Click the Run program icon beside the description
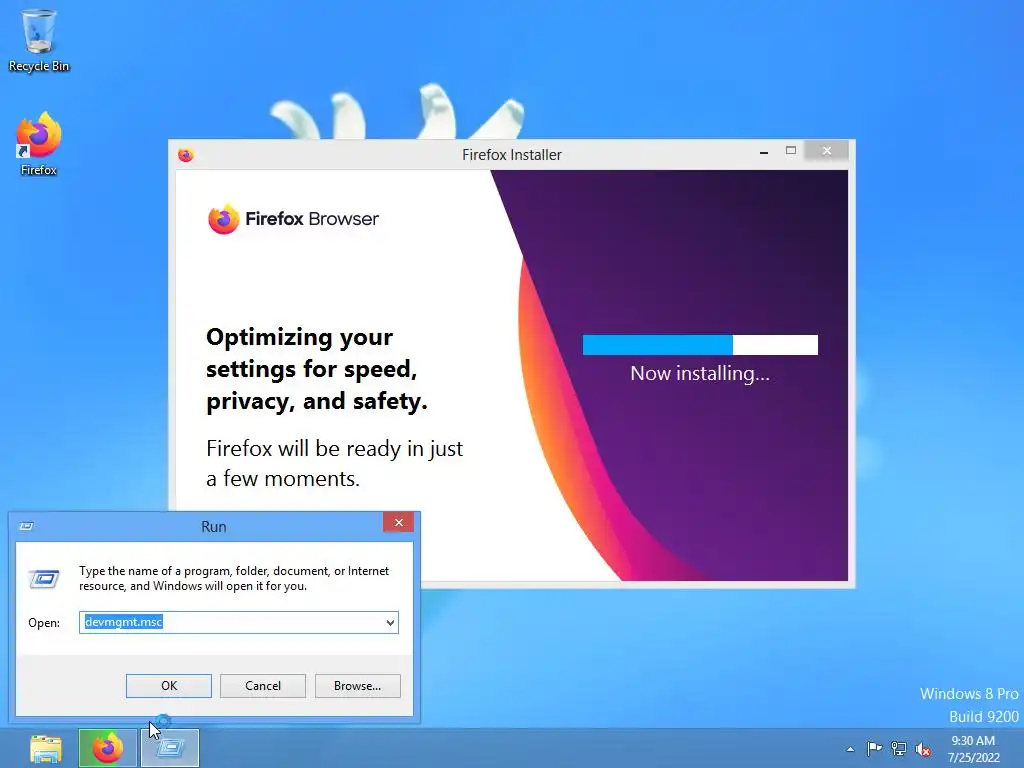This screenshot has width=1024, height=768. click(x=44, y=579)
